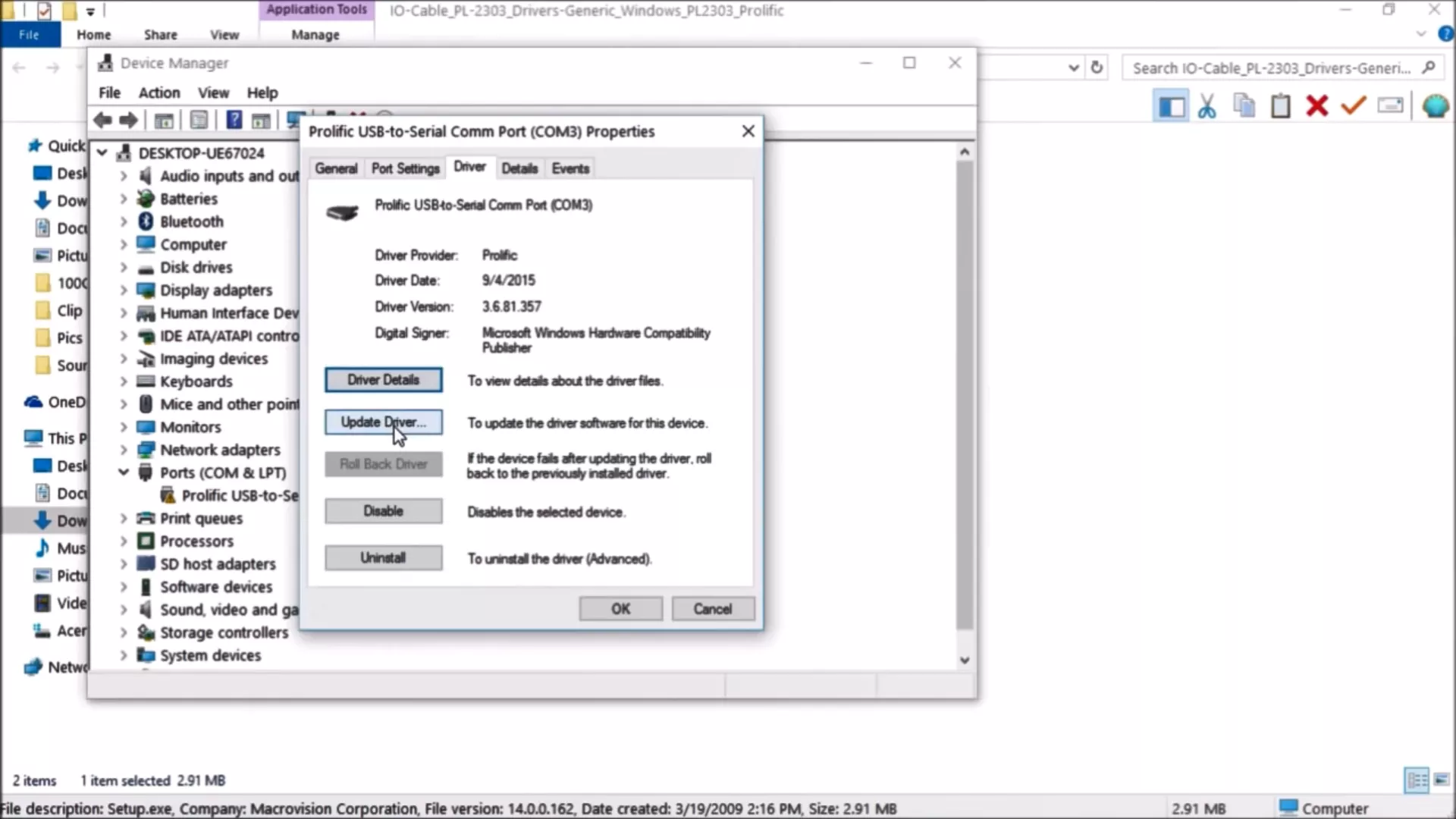1456x819 pixels.
Task: Open Explorer Share ribbon tab
Action: click(160, 35)
